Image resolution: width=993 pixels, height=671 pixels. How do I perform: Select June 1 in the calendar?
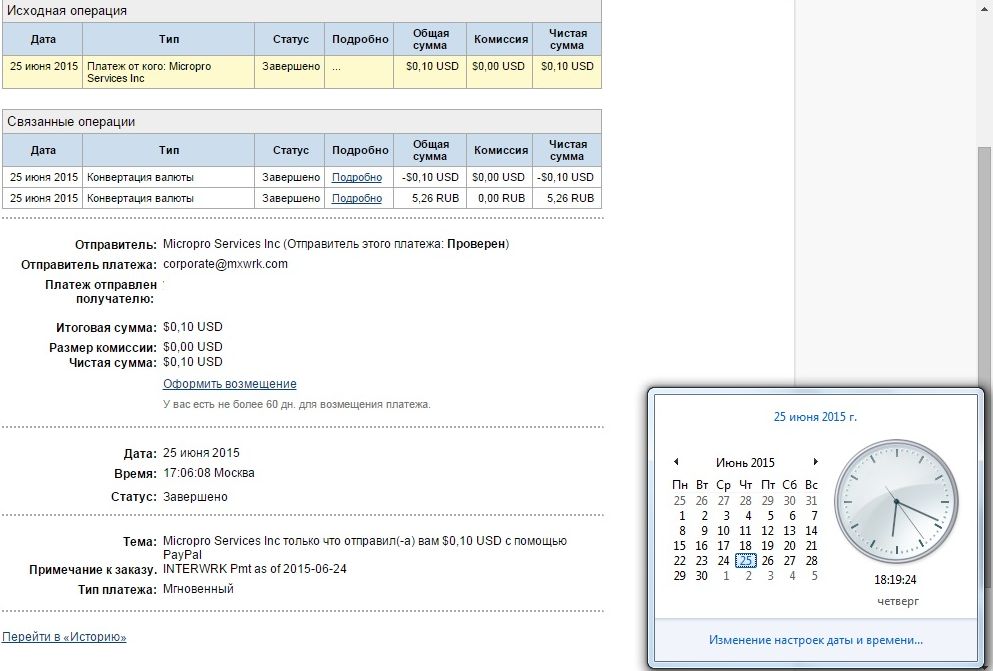pyautogui.click(x=682, y=516)
